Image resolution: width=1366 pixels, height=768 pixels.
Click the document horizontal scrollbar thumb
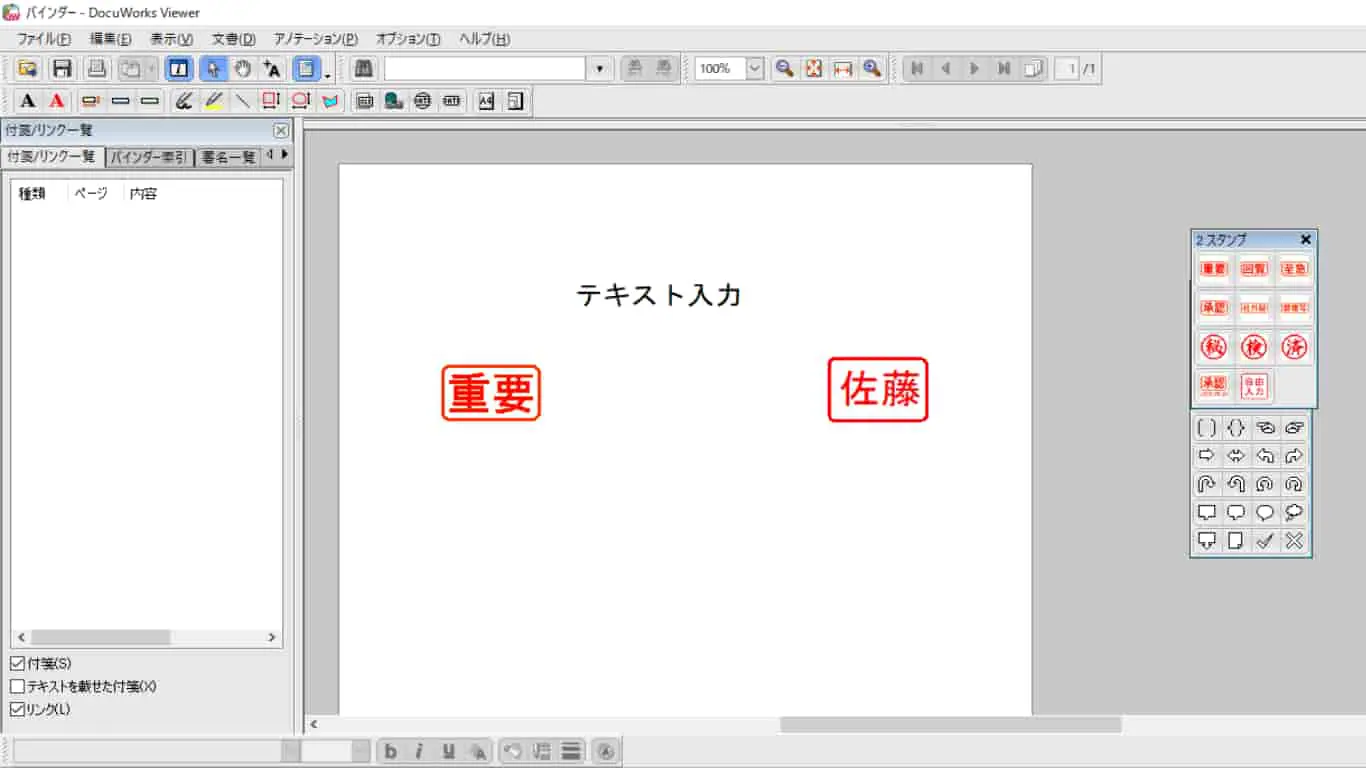[951, 724]
